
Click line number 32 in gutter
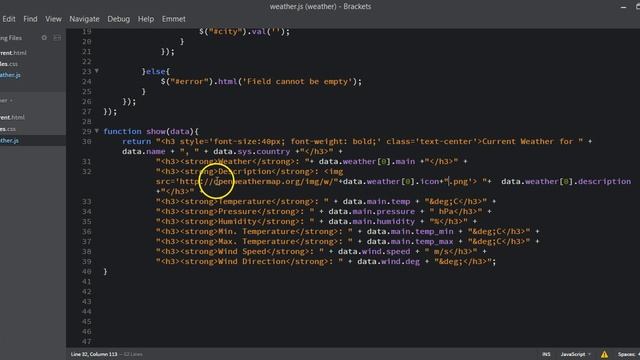(x=87, y=171)
